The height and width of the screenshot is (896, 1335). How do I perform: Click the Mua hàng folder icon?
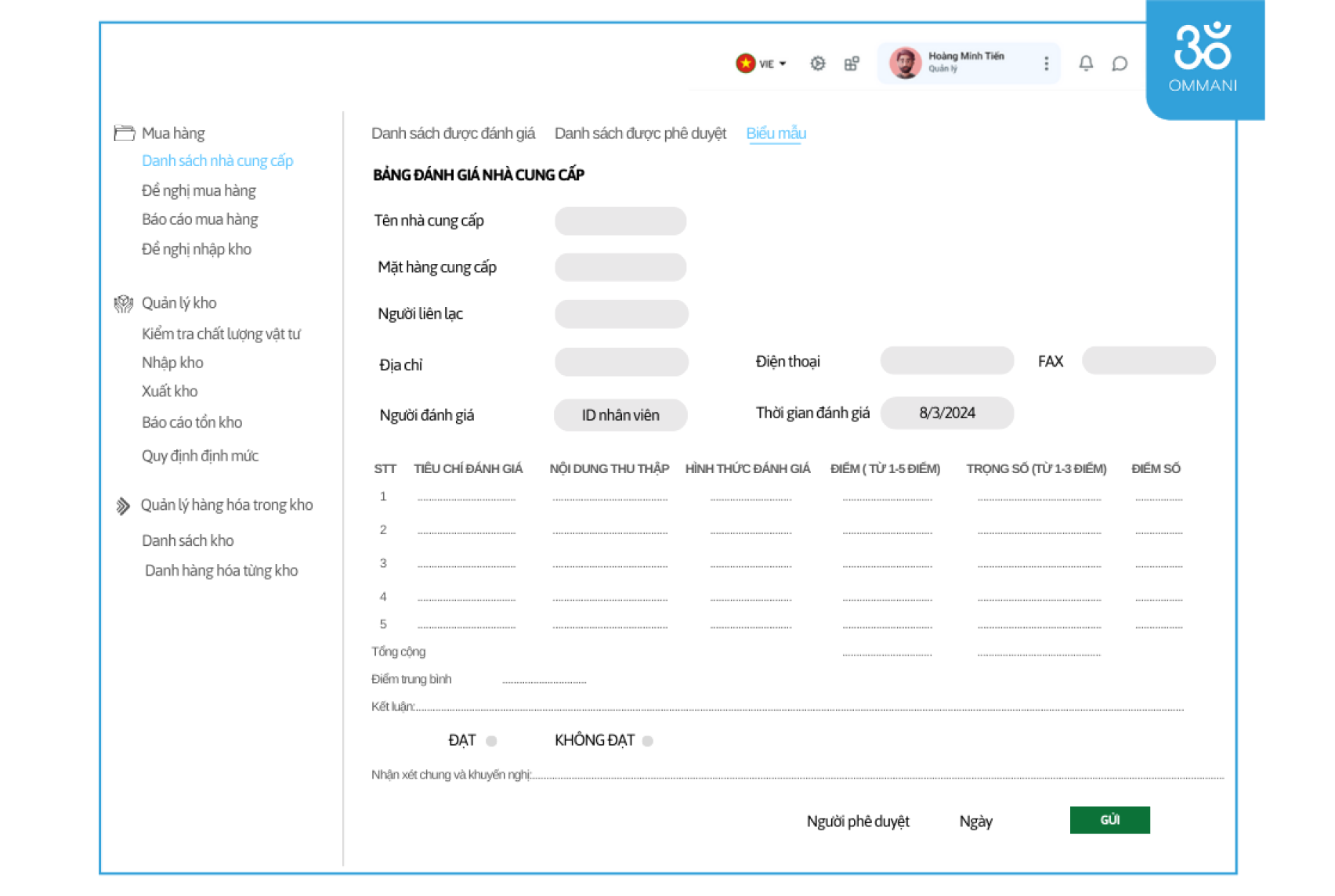coord(124,133)
